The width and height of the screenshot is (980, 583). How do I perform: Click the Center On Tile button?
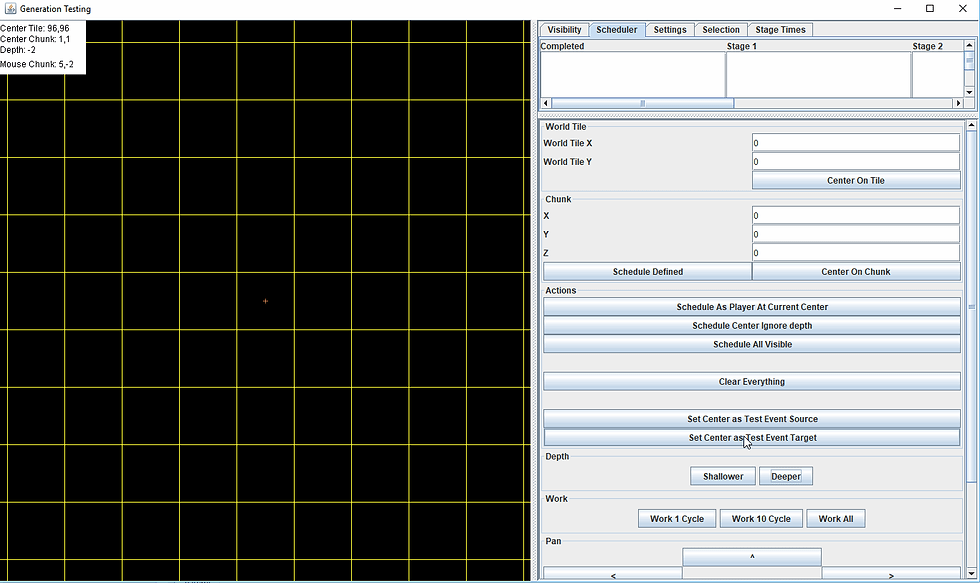tap(856, 181)
